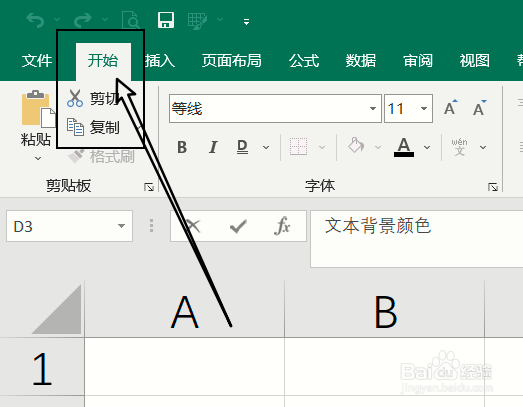Open phonetic guide dropdown arrow
The height and width of the screenshot is (407, 523).
[483, 147]
